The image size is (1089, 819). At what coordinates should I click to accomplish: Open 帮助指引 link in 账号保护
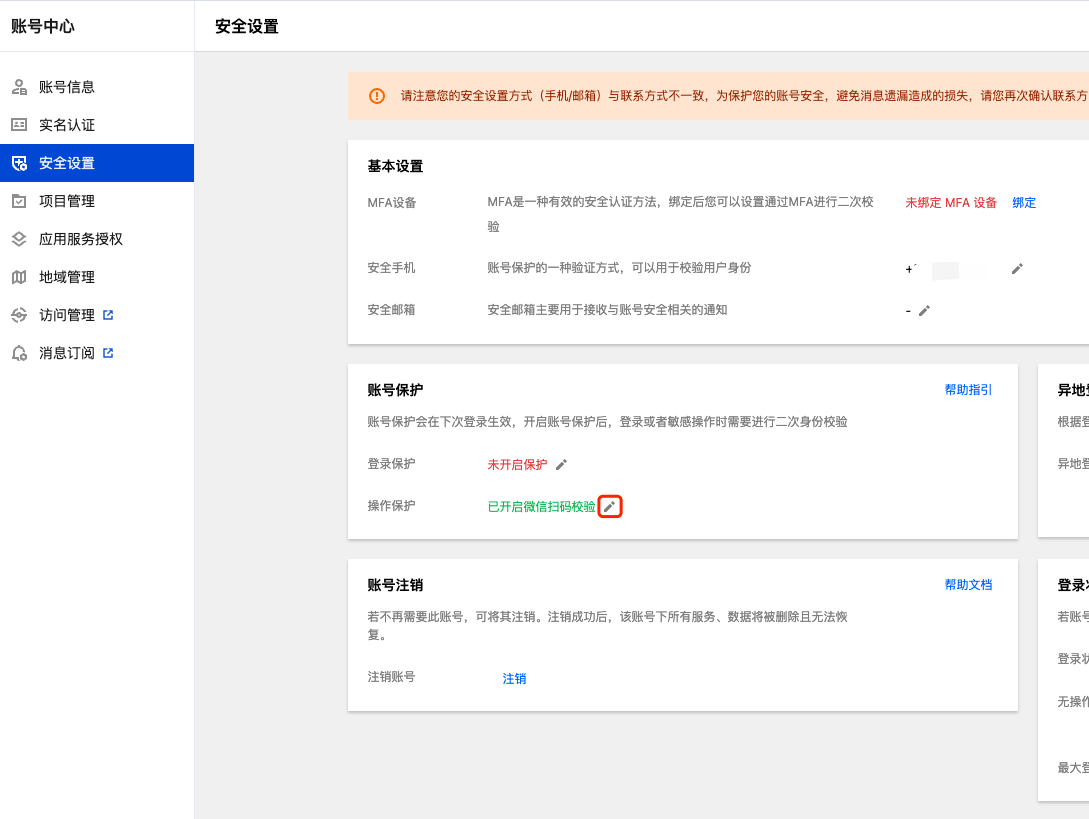tap(968, 390)
